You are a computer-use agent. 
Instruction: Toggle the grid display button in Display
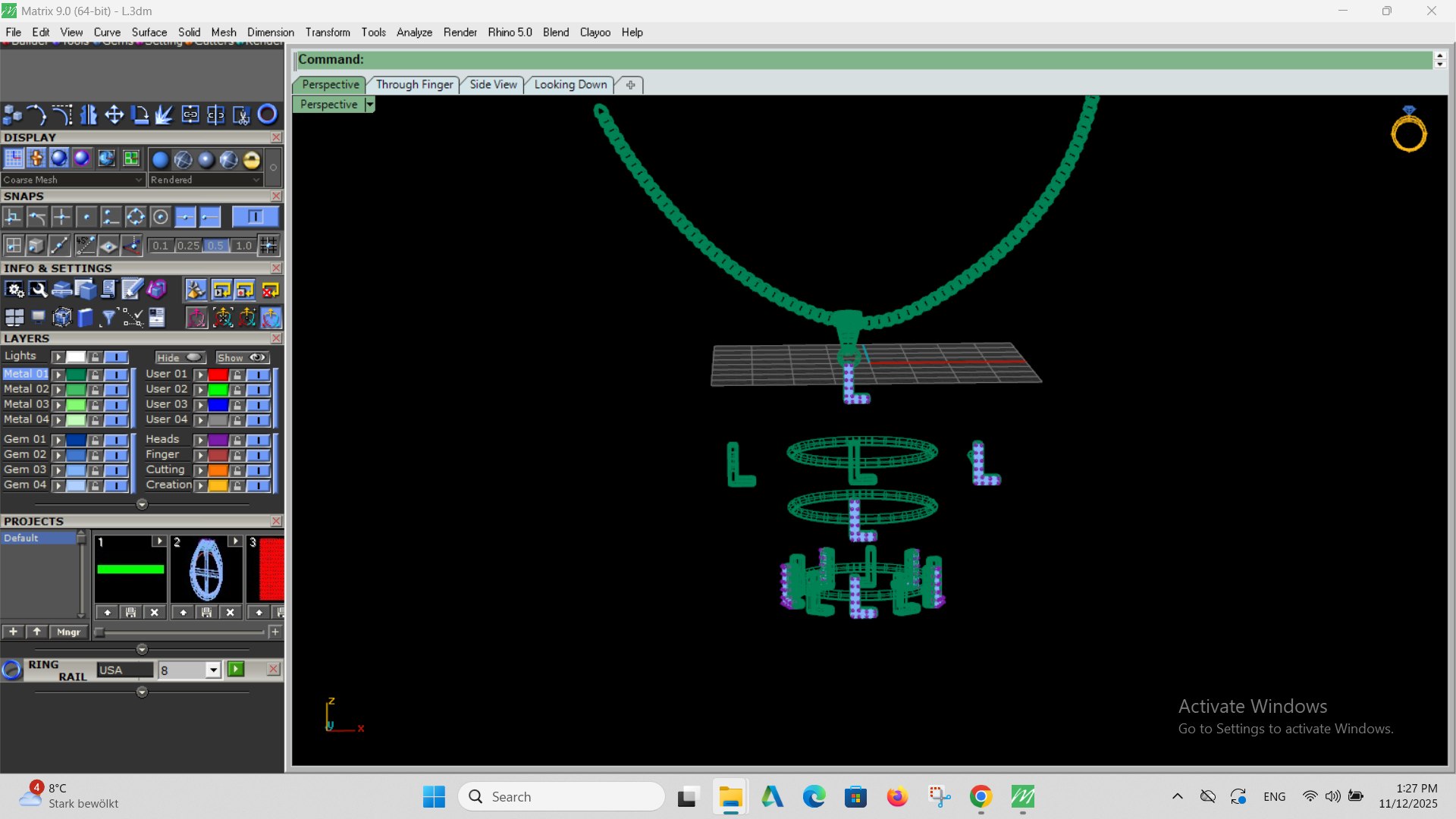[x=14, y=158]
